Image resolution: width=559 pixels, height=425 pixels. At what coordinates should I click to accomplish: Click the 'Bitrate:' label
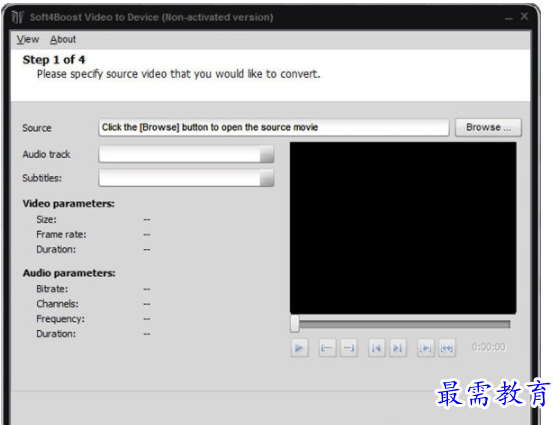[x=52, y=289]
